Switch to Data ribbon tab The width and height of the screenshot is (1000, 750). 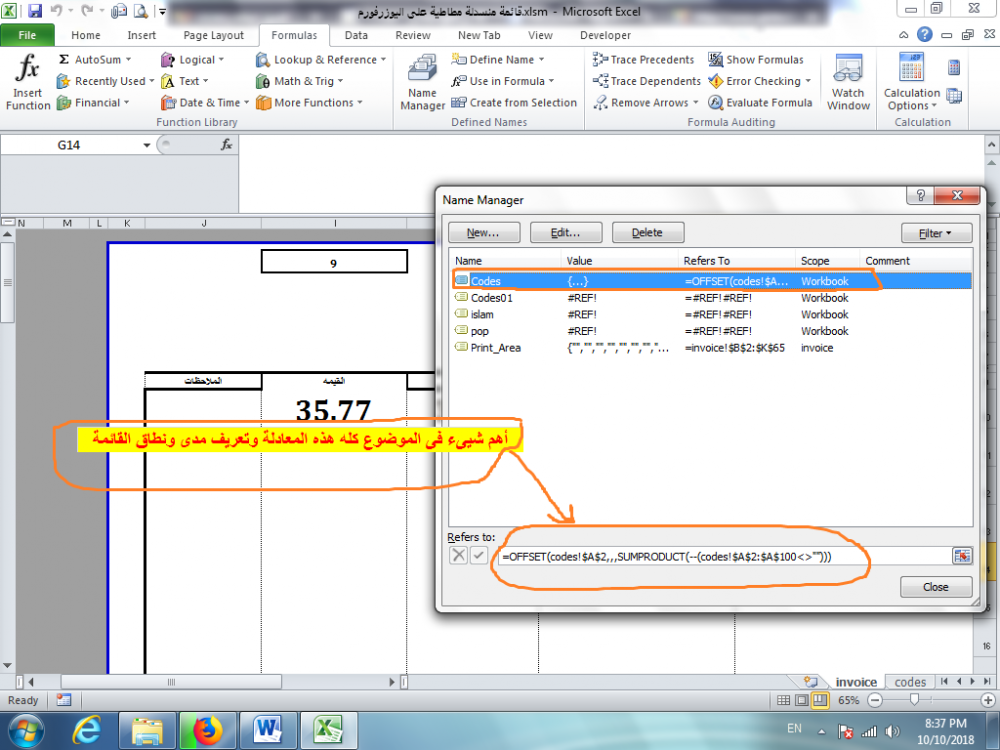(356, 35)
